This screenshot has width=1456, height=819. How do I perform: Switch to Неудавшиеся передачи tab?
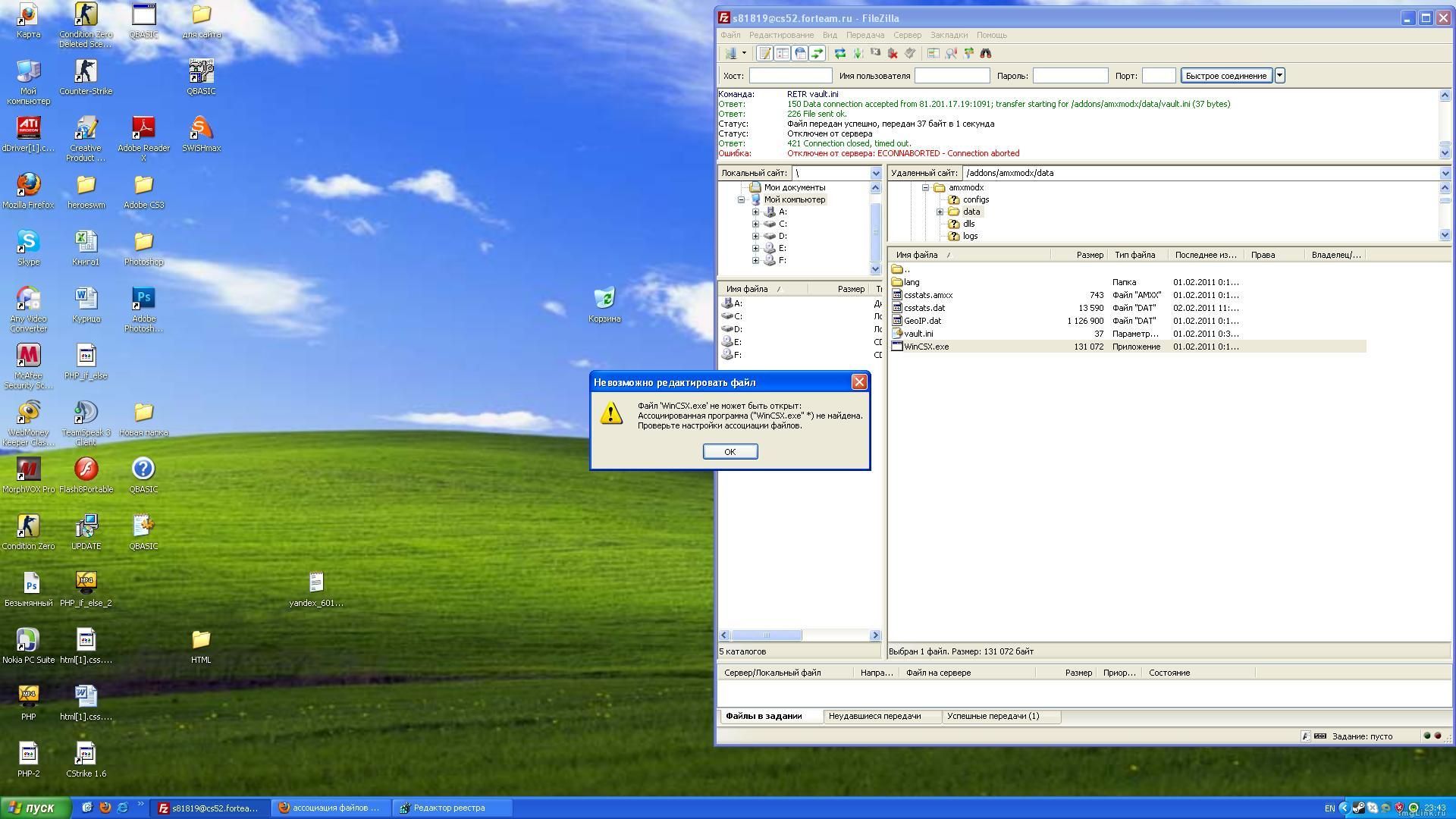pyautogui.click(x=874, y=716)
